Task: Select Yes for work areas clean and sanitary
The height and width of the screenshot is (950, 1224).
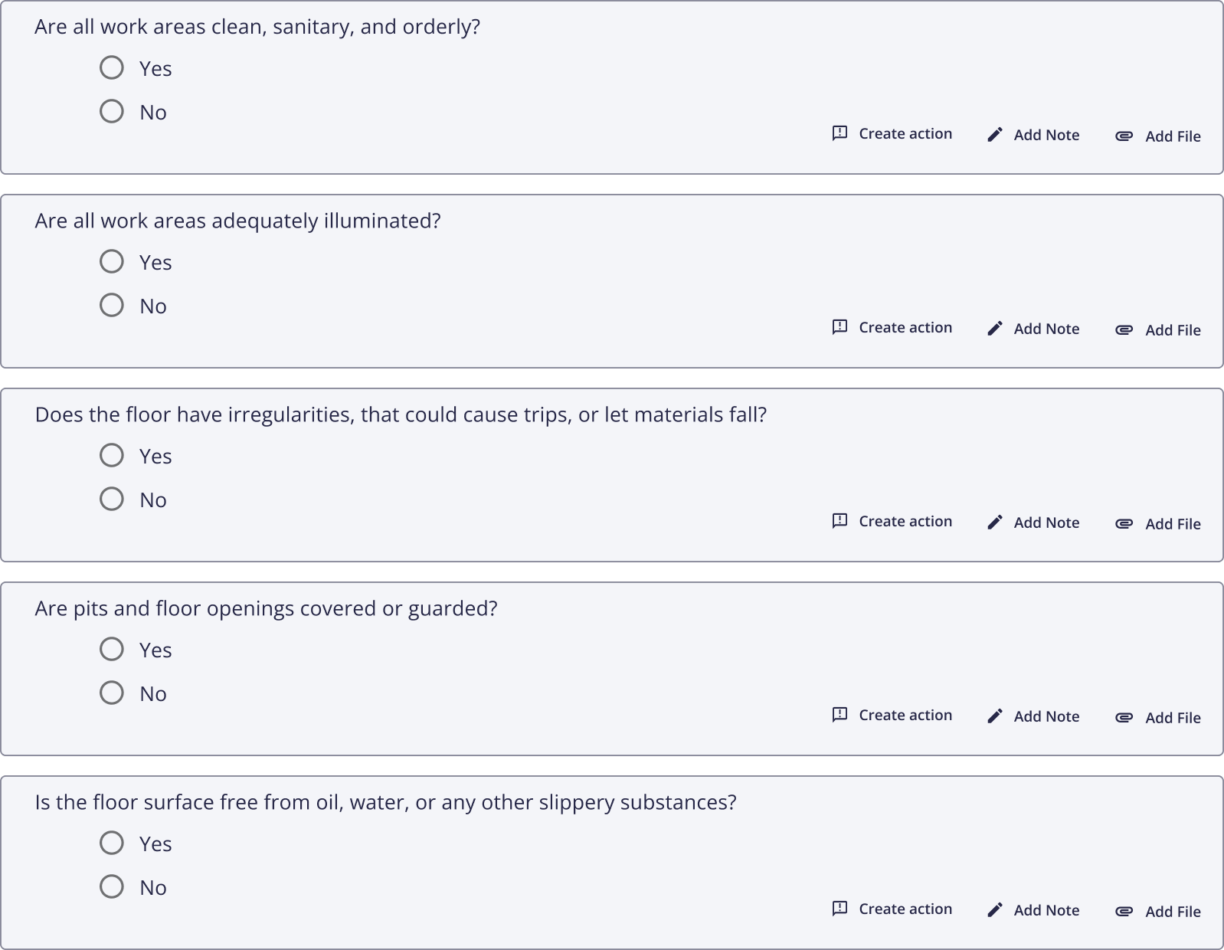Action: 112,68
